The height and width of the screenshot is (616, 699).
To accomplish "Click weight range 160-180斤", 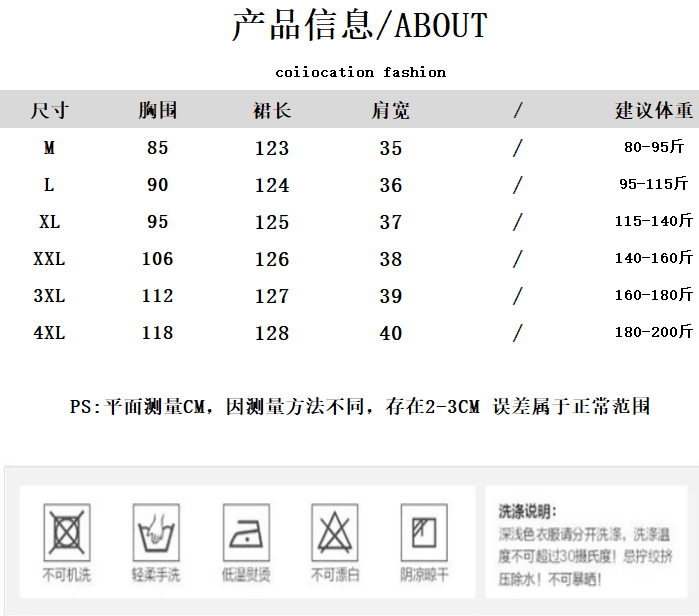I will point(654,295).
